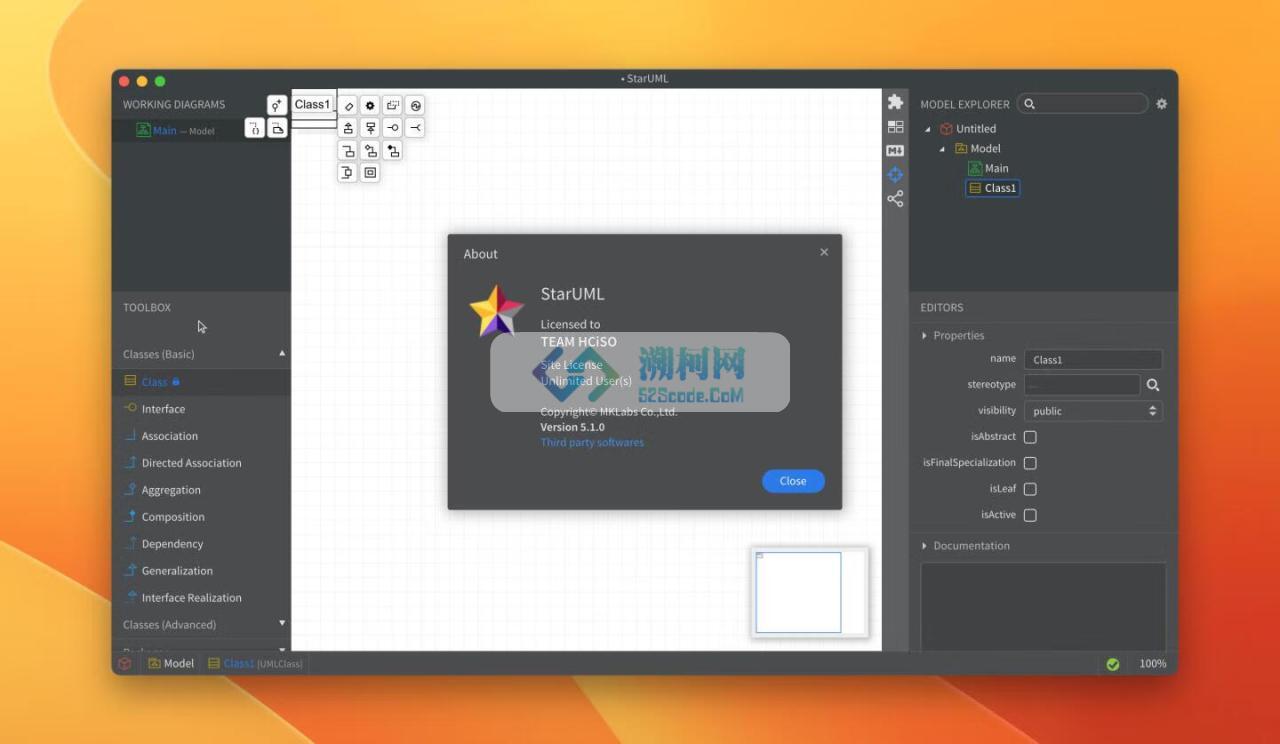This screenshot has height=744, width=1280.
Task: Click the Documentation text area
Action: click(x=1043, y=608)
